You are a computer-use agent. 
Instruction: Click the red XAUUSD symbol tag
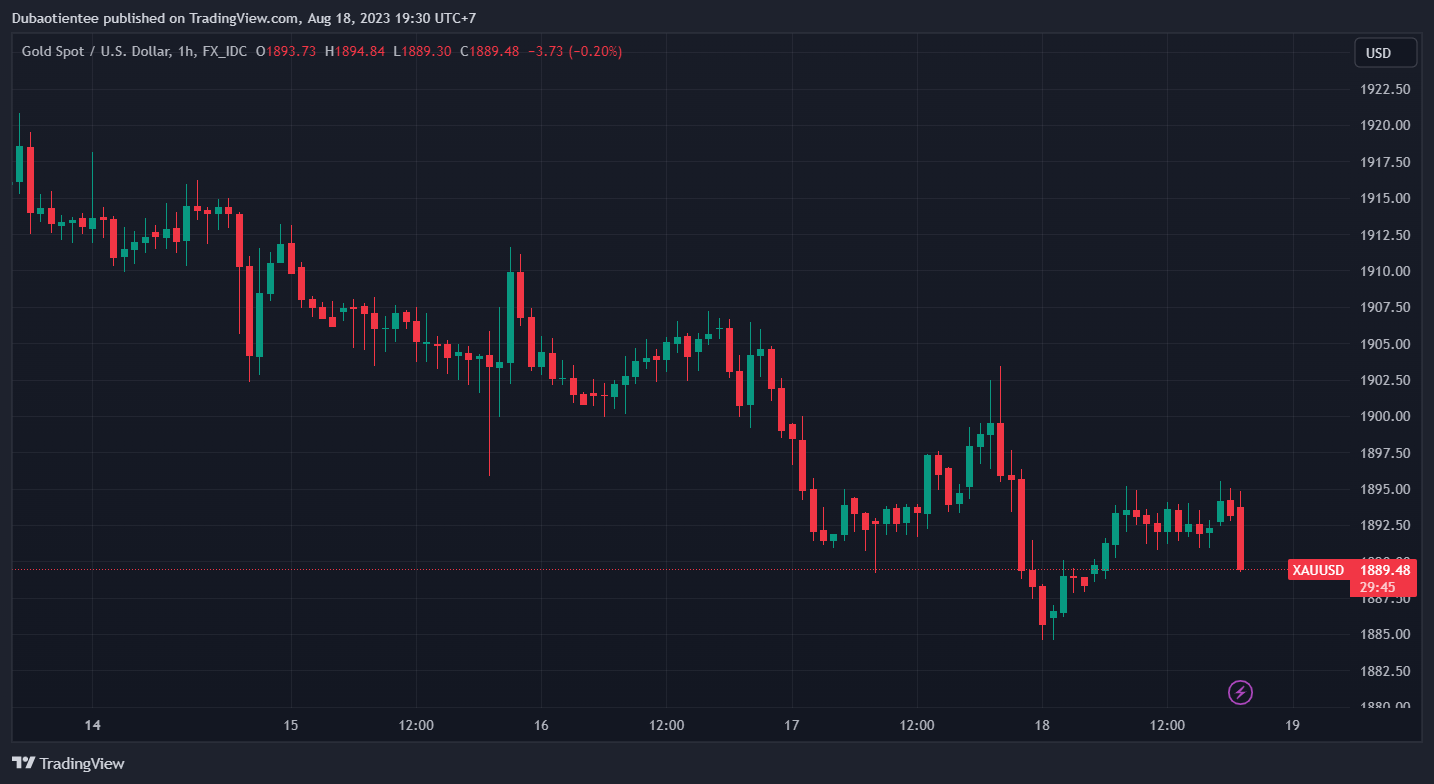[x=1317, y=570]
